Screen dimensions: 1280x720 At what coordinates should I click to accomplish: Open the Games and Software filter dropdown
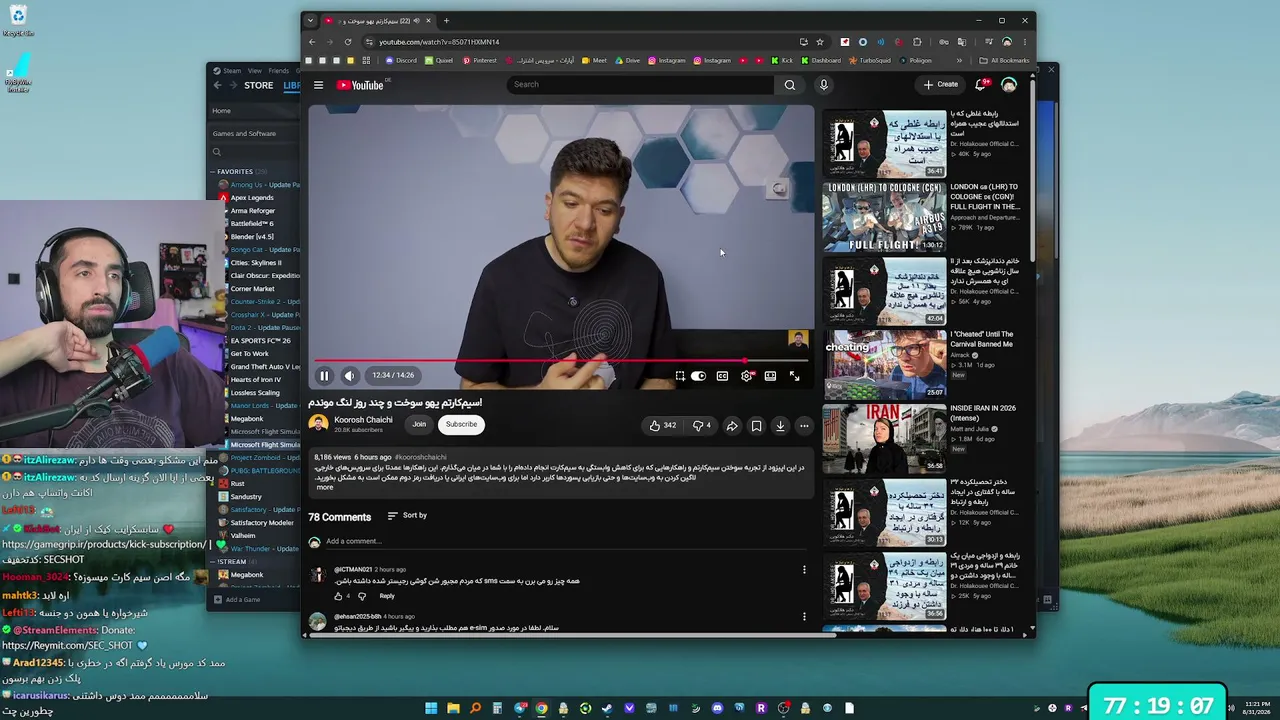point(254,134)
